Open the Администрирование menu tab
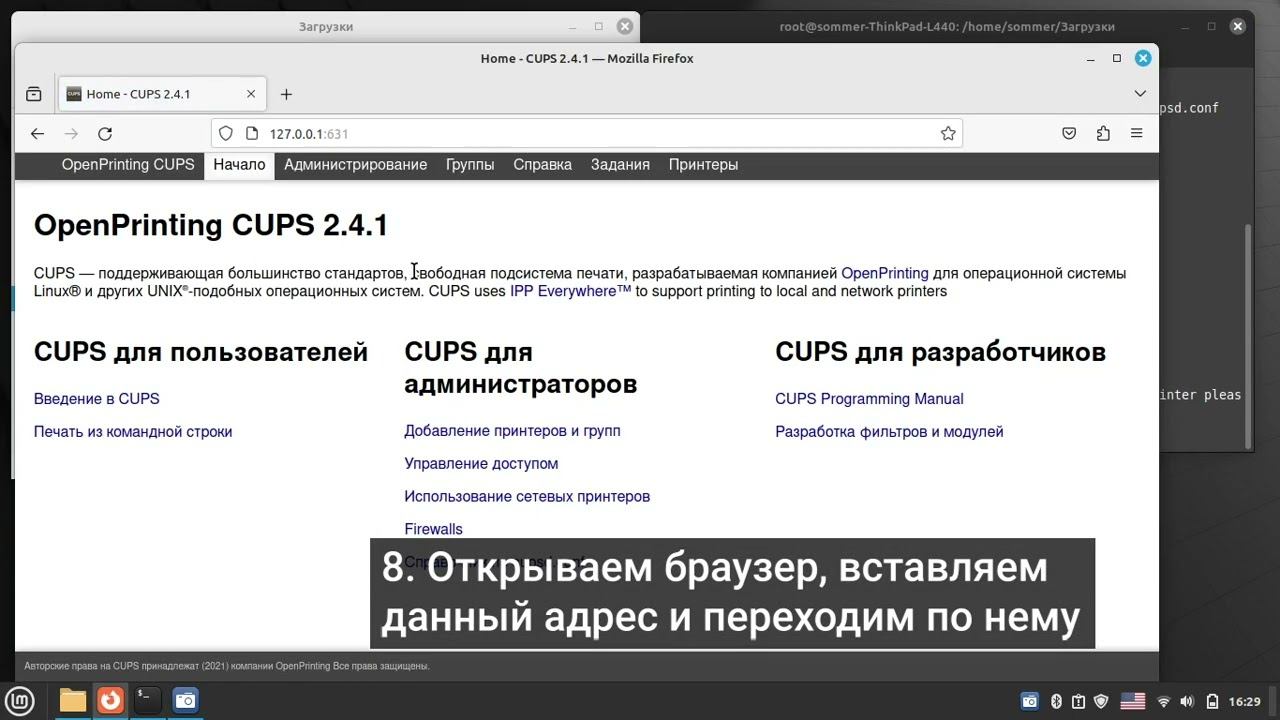Screen dimensions: 1280x720 tap(355, 165)
